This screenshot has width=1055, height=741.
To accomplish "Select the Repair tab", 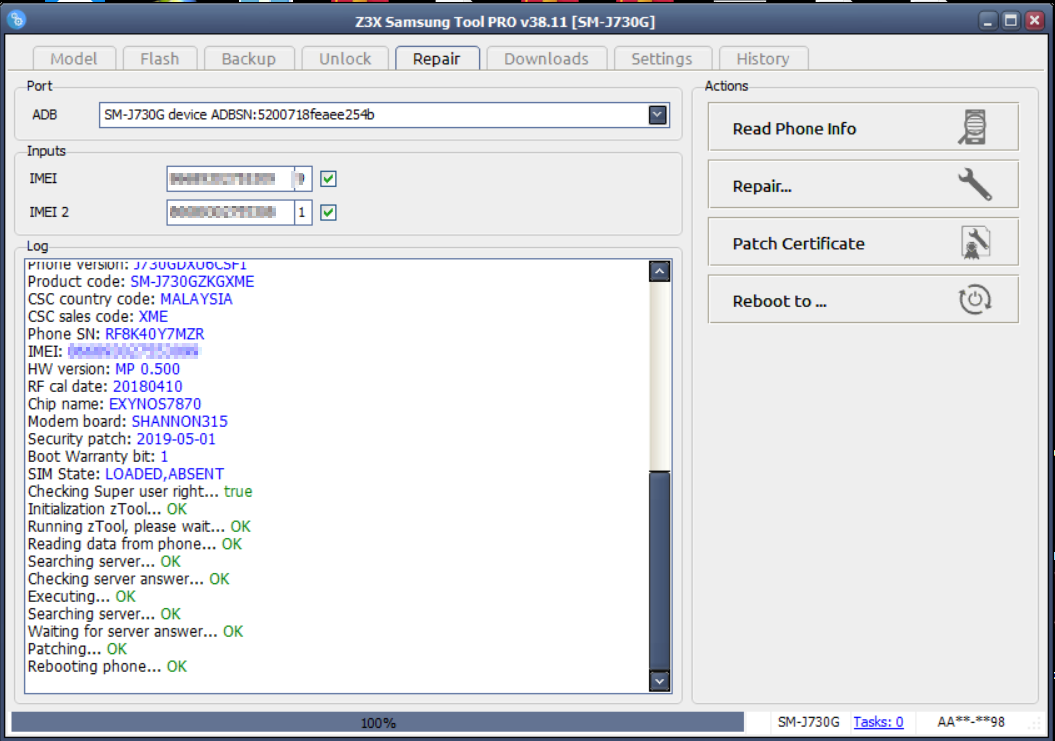I will [437, 59].
